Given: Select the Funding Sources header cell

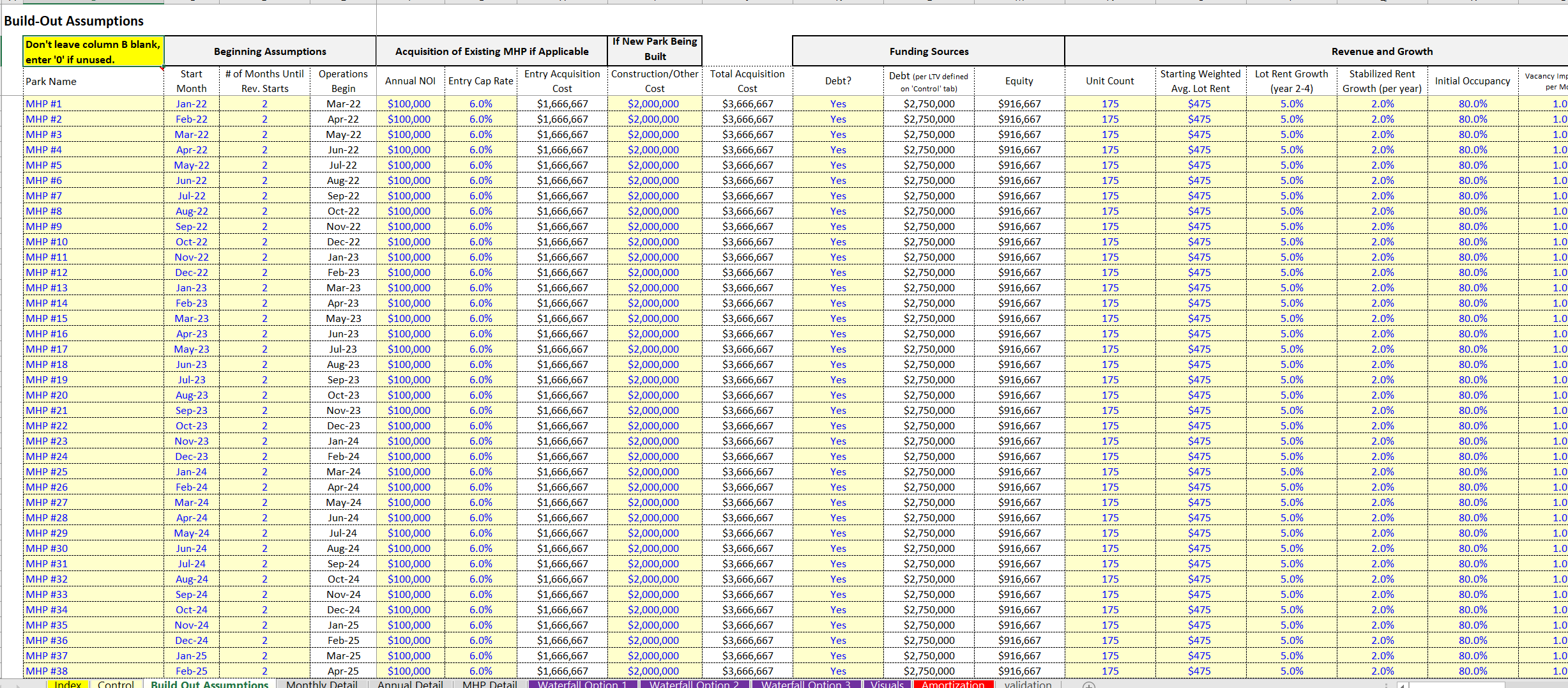Looking at the screenshot, I should point(929,52).
